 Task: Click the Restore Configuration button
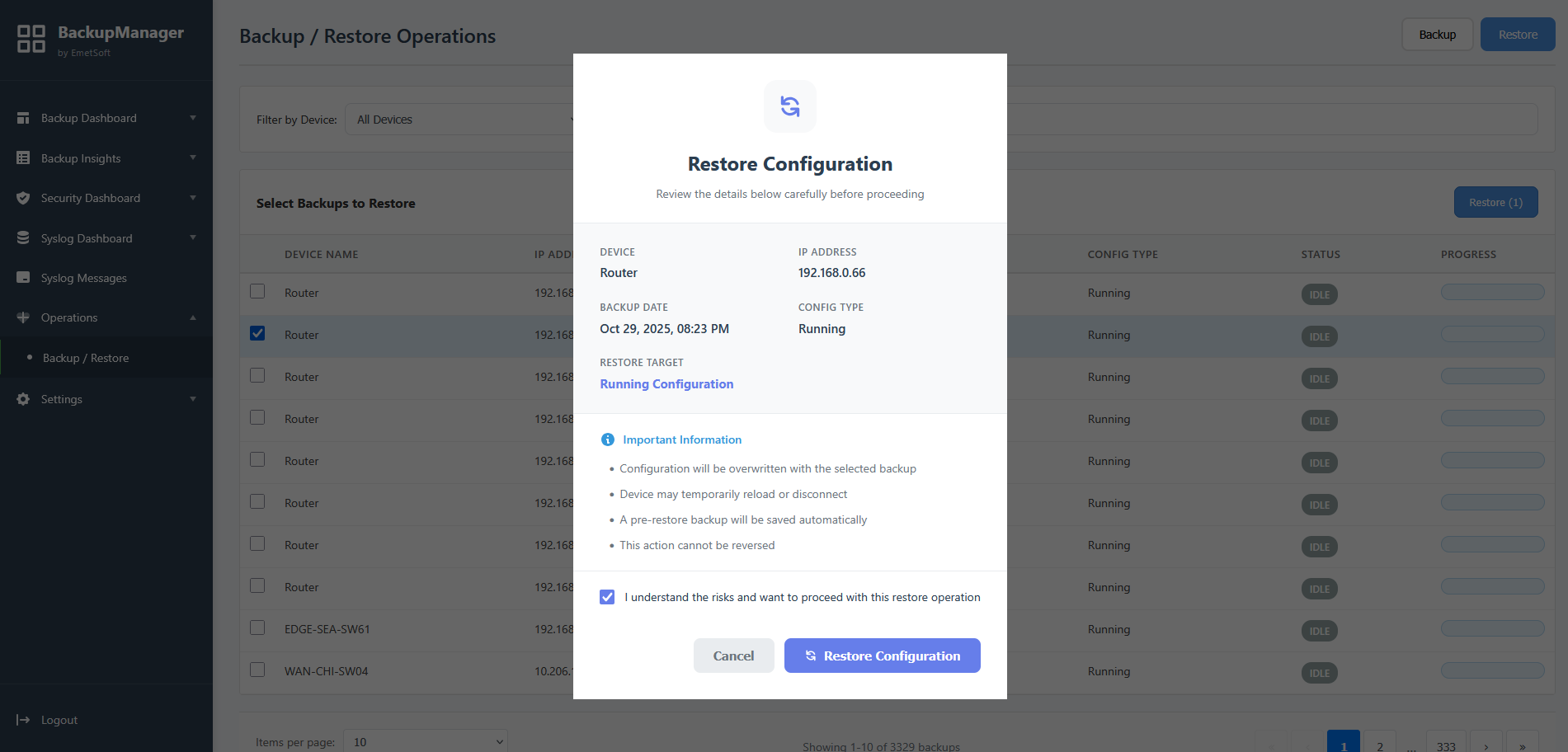point(882,656)
